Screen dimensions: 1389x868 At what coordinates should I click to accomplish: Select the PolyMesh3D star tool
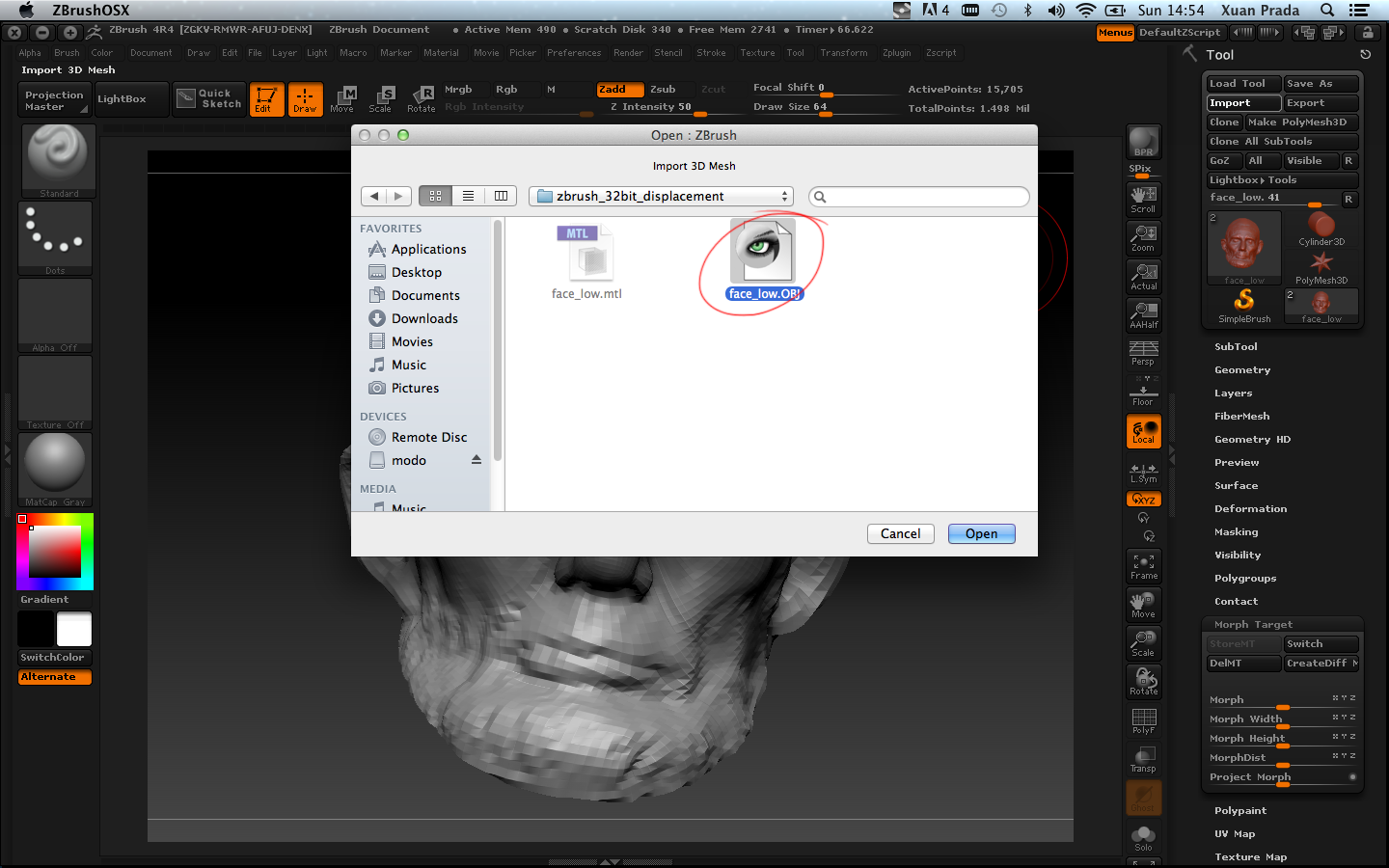click(x=1321, y=268)
